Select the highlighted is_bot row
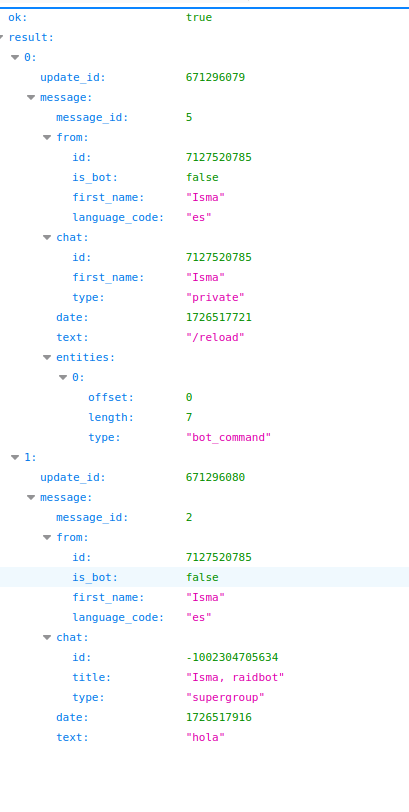The image size is (409, 812). click(204, 577)
